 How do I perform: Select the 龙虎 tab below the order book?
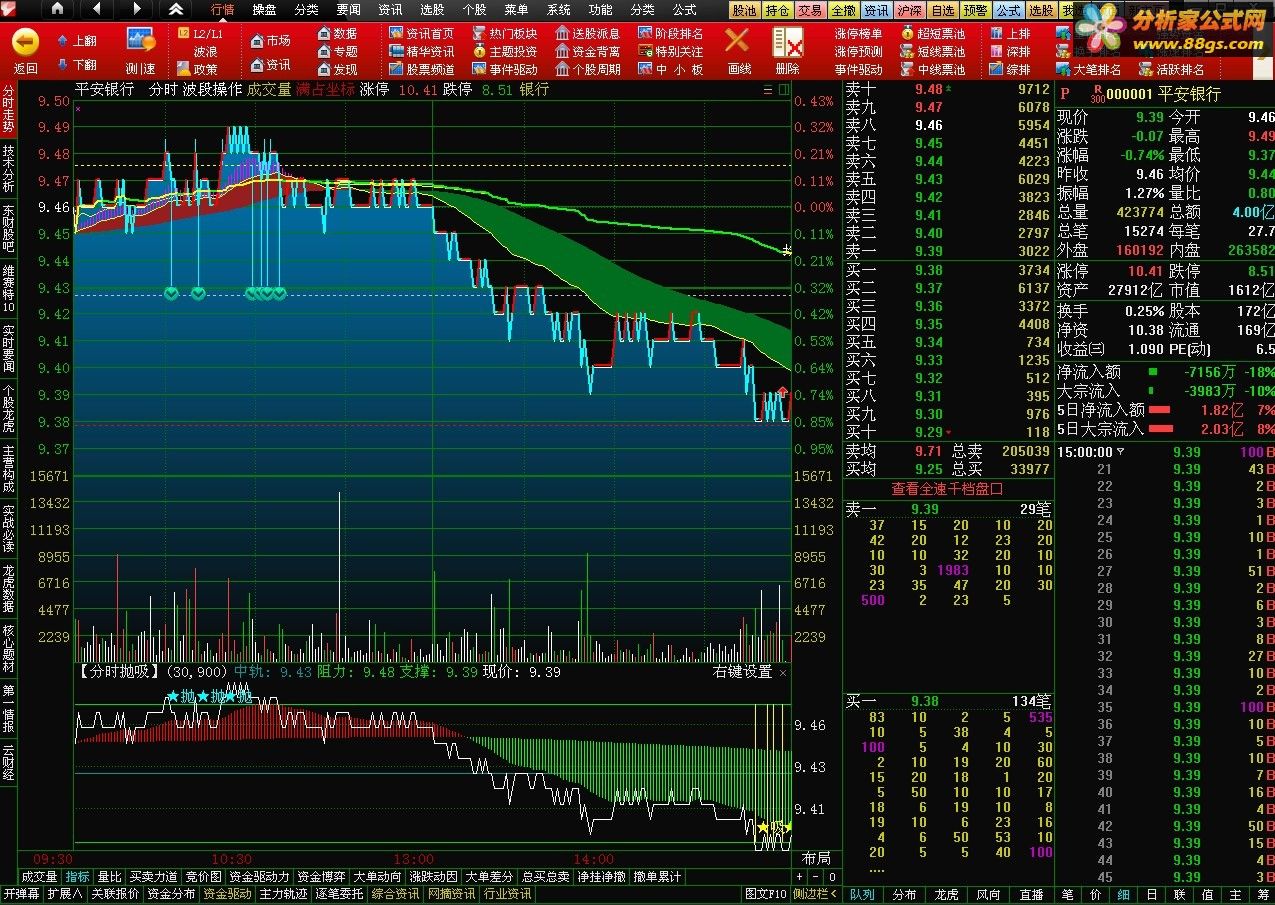pyautogui.click(x=946, y=894)
